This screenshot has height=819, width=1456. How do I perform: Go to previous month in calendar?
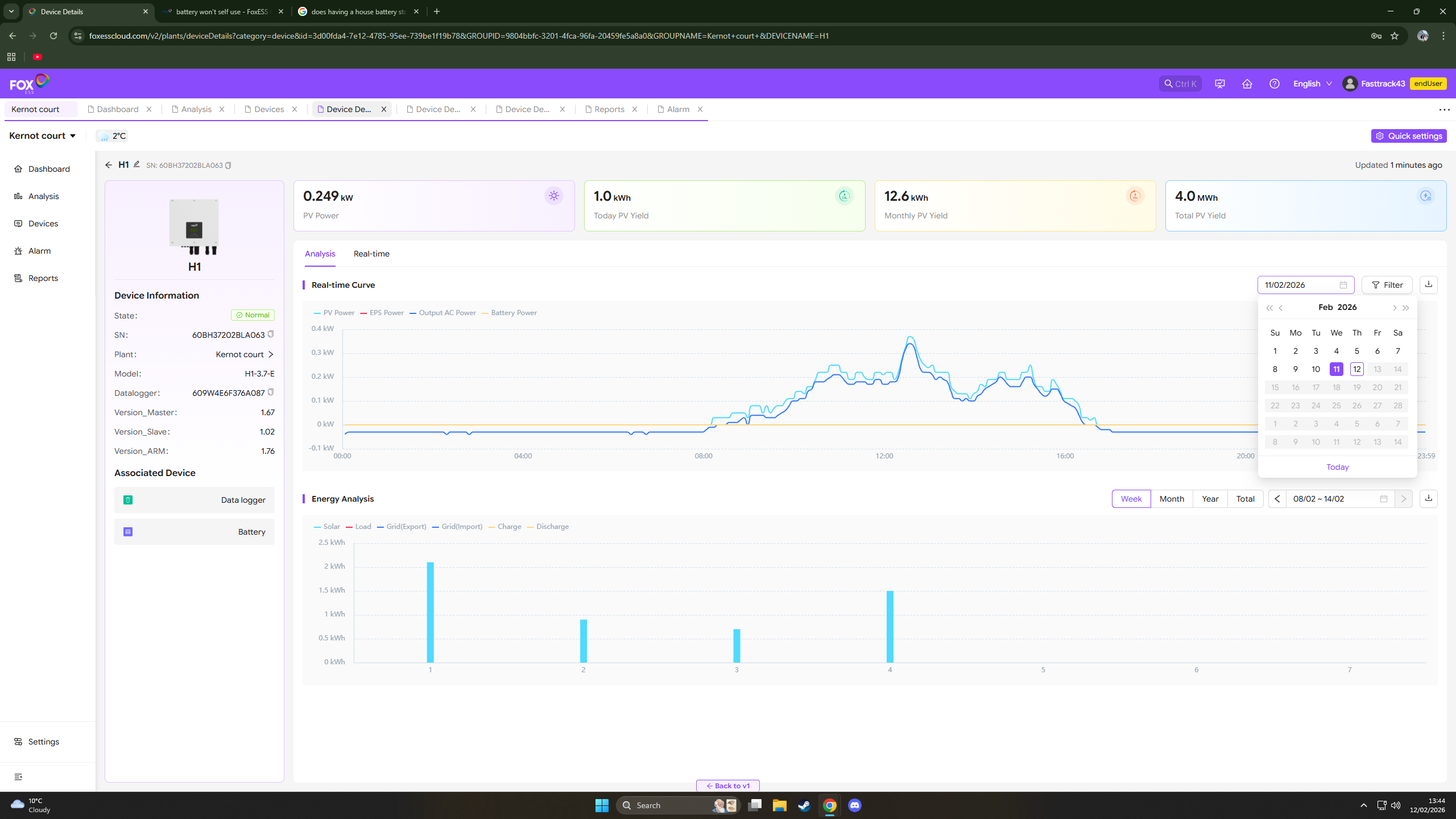click(x=1281, y=308)
